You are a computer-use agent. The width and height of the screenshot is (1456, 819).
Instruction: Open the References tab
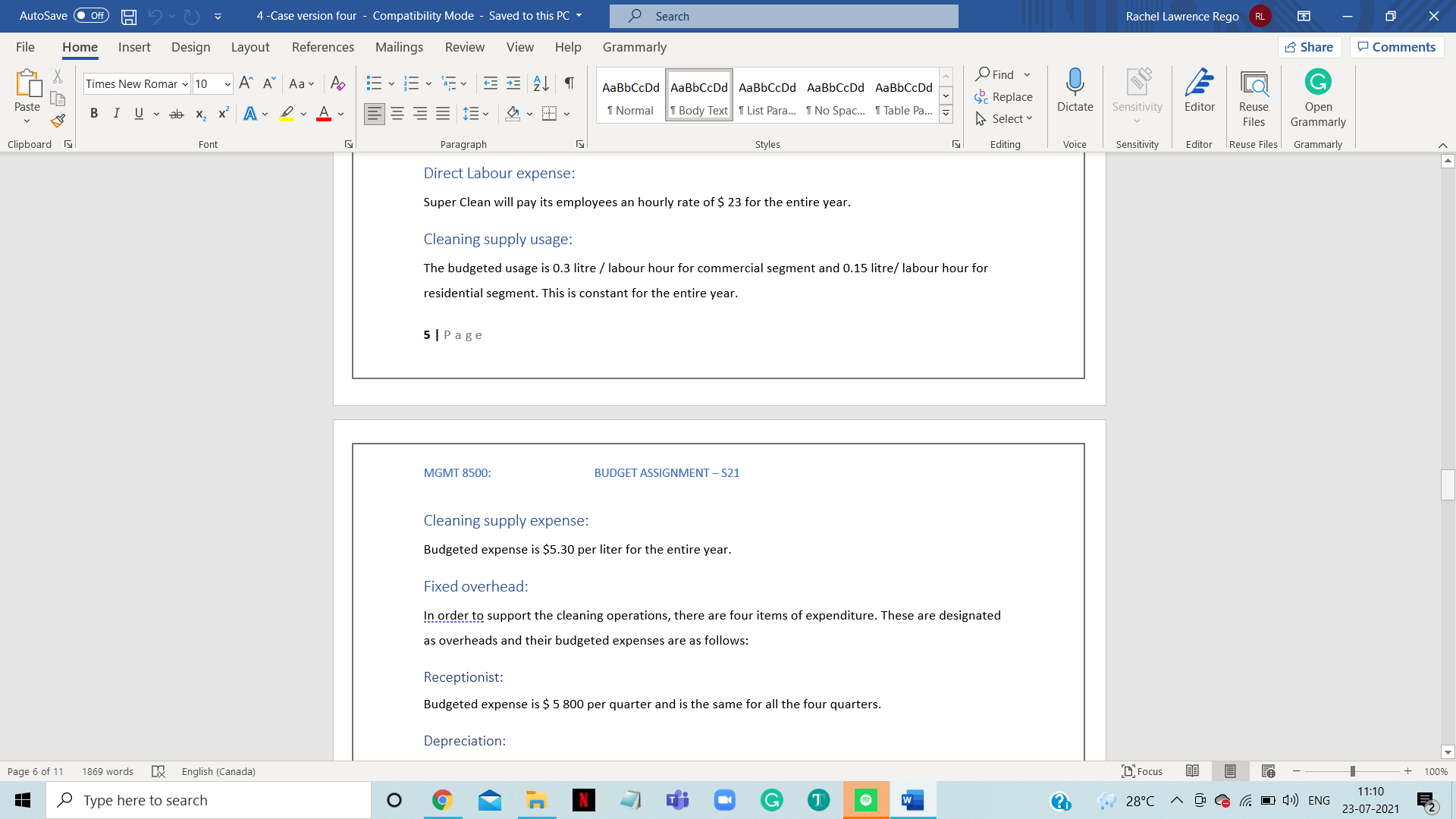322,47
